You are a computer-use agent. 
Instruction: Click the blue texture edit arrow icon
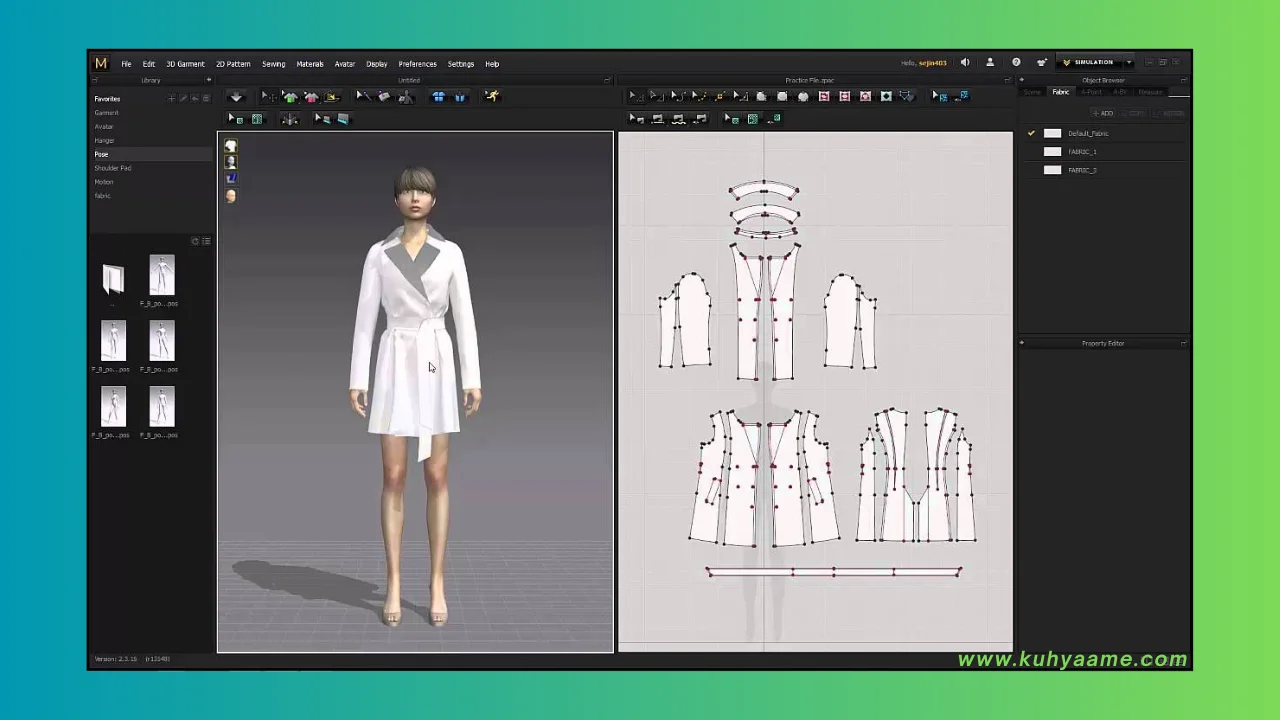click(939, 96)
